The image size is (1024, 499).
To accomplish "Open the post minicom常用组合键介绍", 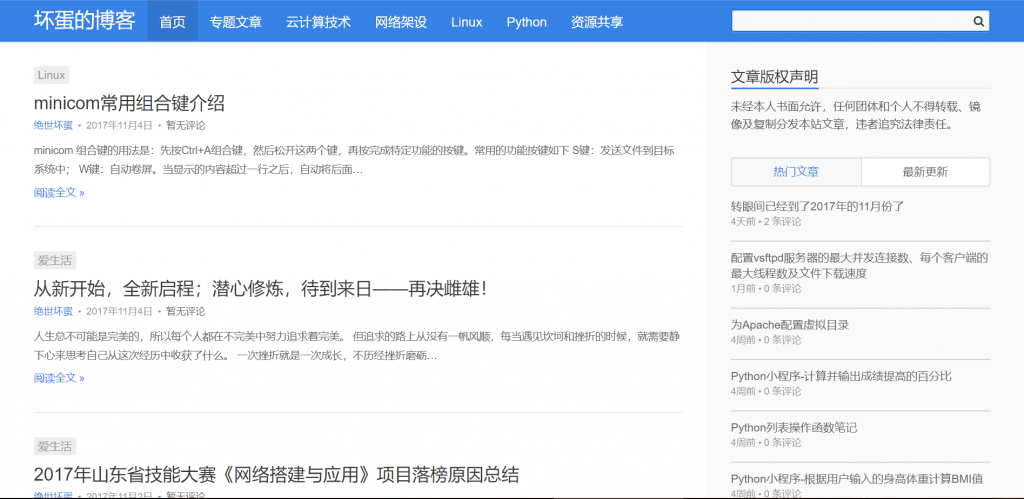I will (129, 103).
